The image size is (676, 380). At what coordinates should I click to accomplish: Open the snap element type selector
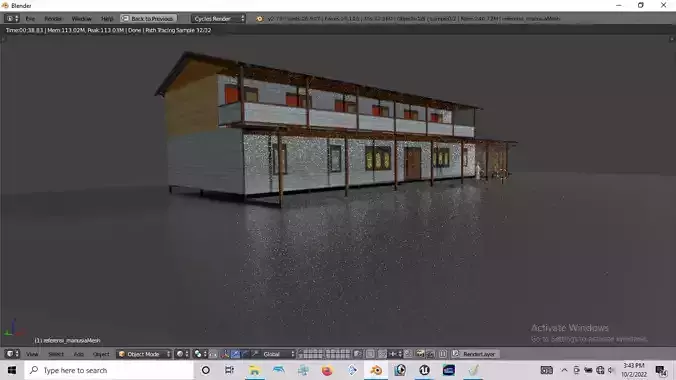click(x=394, y=354)
